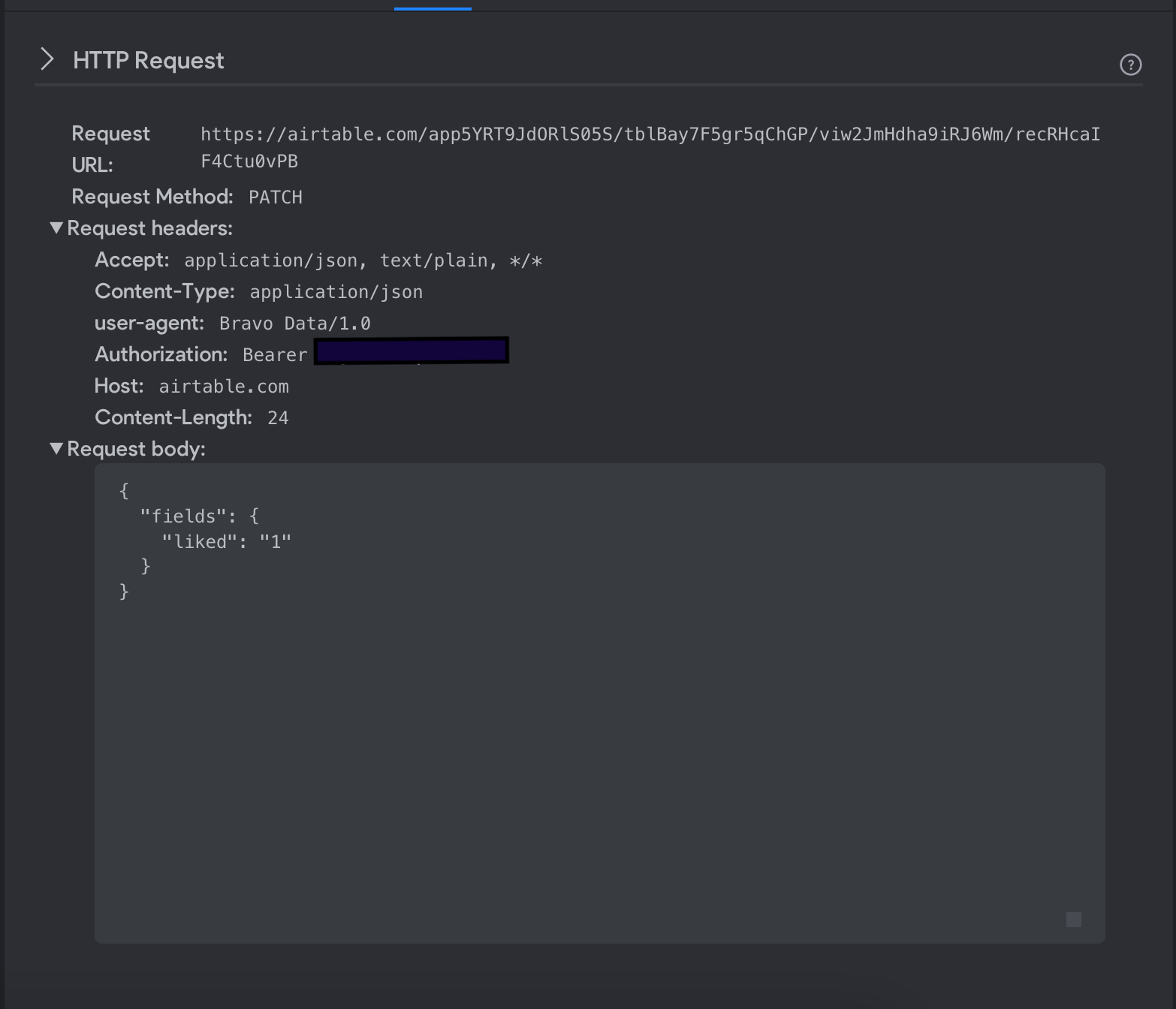Click the Accept header value application/json, text/plain
This screenshot has width=1176, height=1009.
(363, 261)
